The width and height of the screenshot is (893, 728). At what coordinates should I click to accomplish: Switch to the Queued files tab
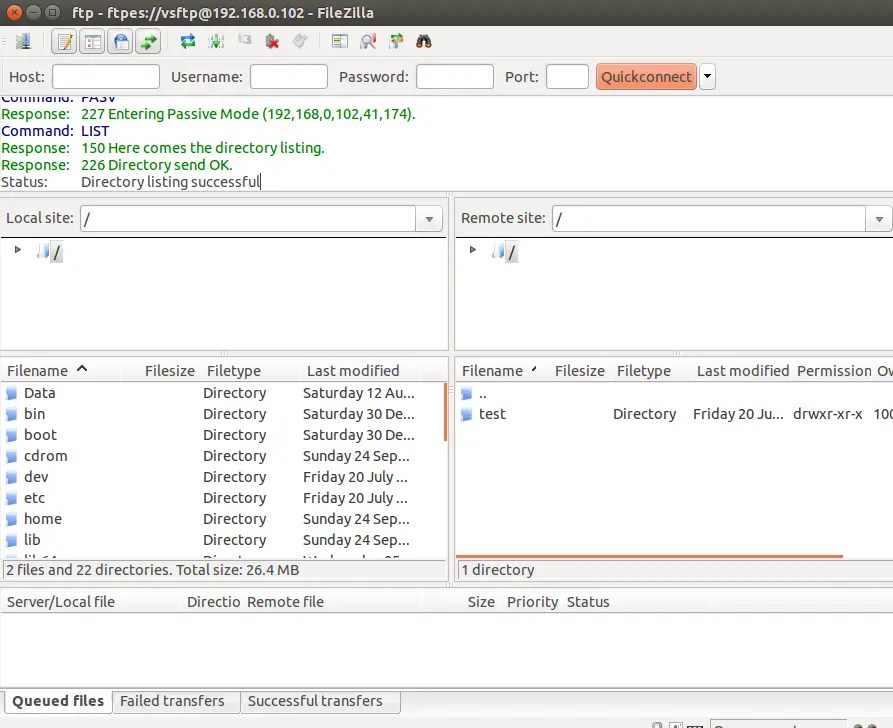pyautogui.click(x=58, y=701)
